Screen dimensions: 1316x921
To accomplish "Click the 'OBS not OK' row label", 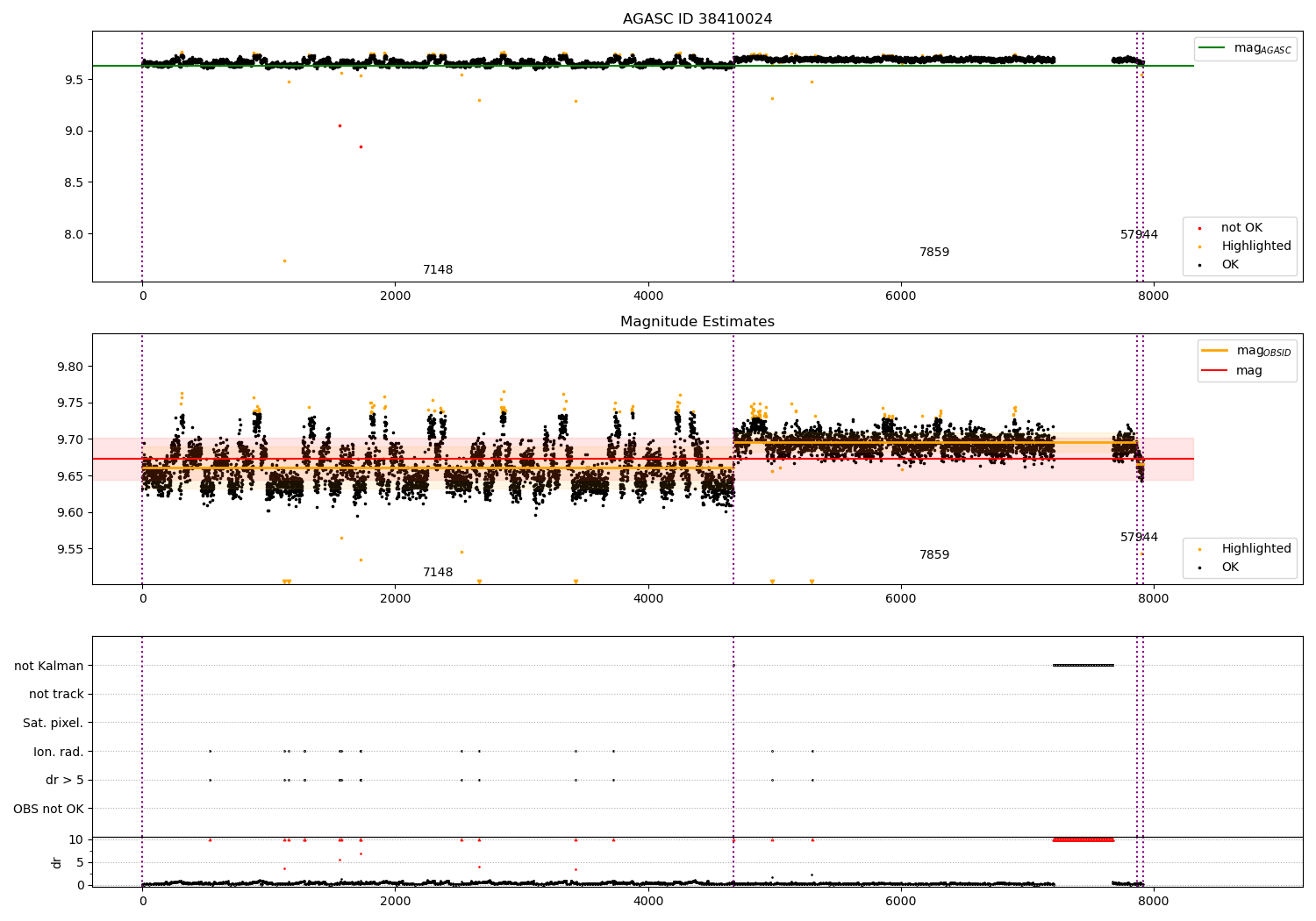I will click(x=49, y=809).
